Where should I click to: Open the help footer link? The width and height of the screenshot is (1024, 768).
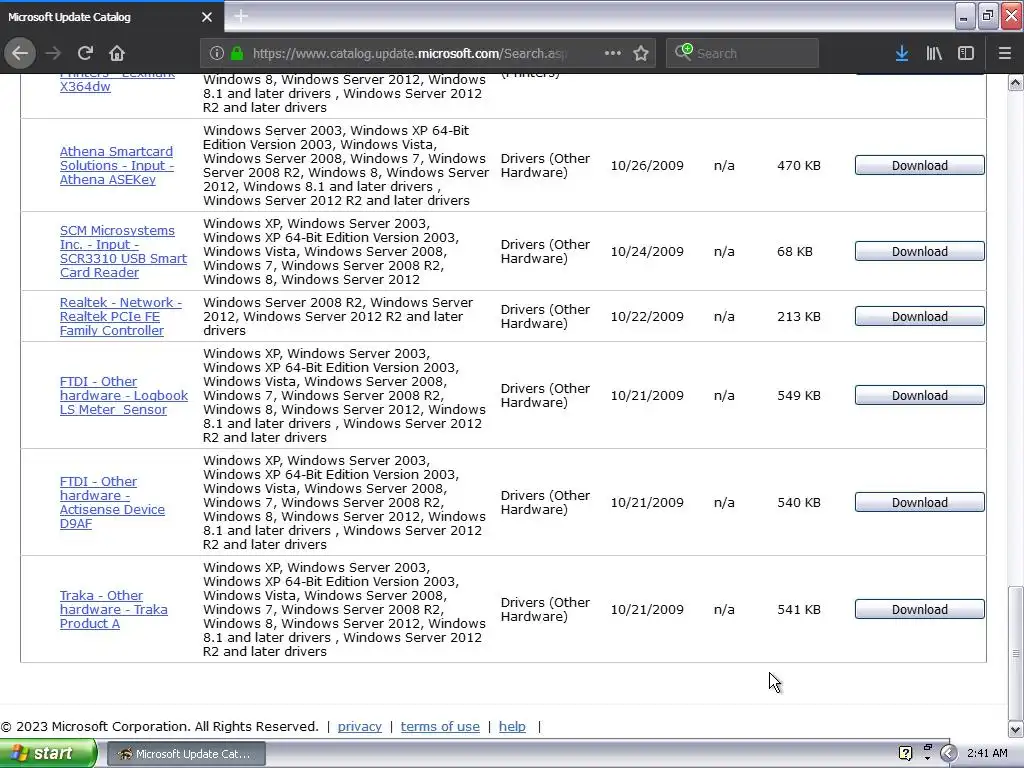coord(512,726)
